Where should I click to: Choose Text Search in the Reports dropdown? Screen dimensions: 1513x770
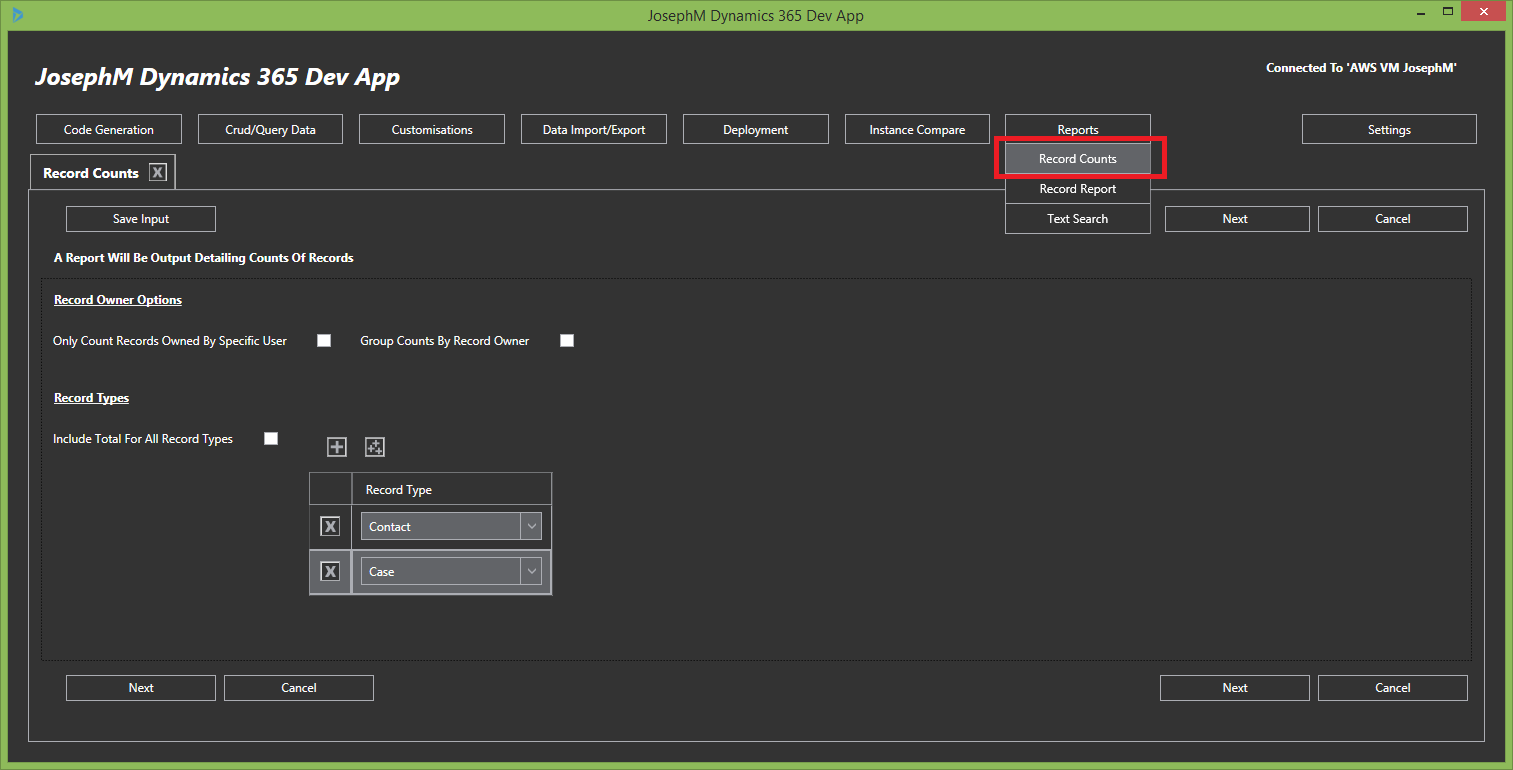(1077, 219)
